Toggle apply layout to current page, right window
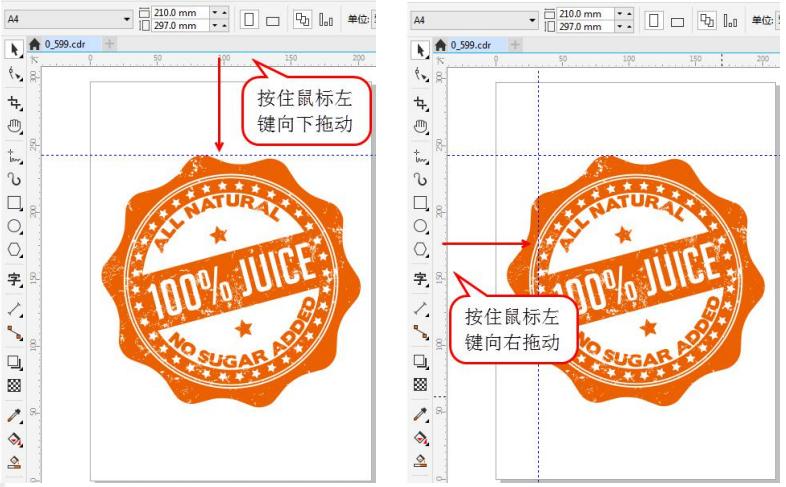The height and width of the screenshot is (487, 786). click(731, 21)
